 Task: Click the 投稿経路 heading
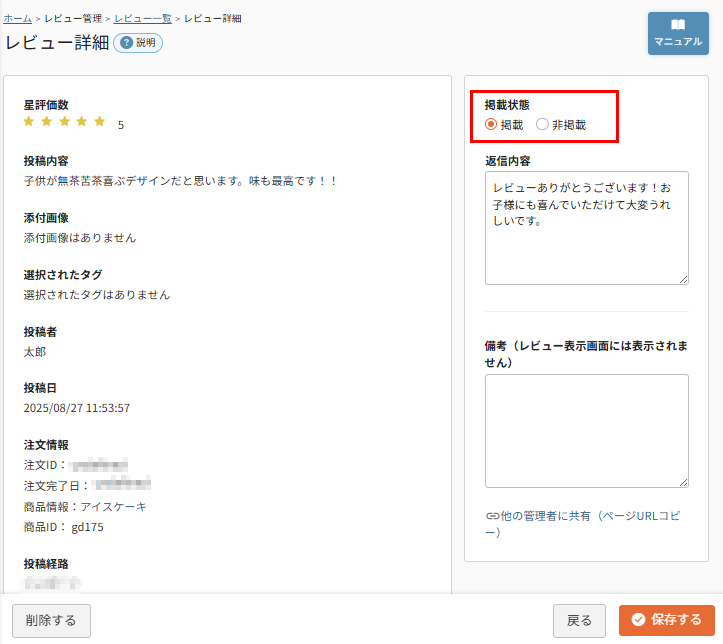pyautogui.click(x=46, y=564)
